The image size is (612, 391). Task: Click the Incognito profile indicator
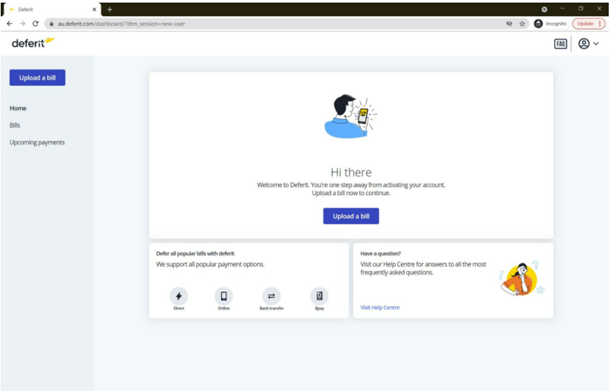point(550,24)
